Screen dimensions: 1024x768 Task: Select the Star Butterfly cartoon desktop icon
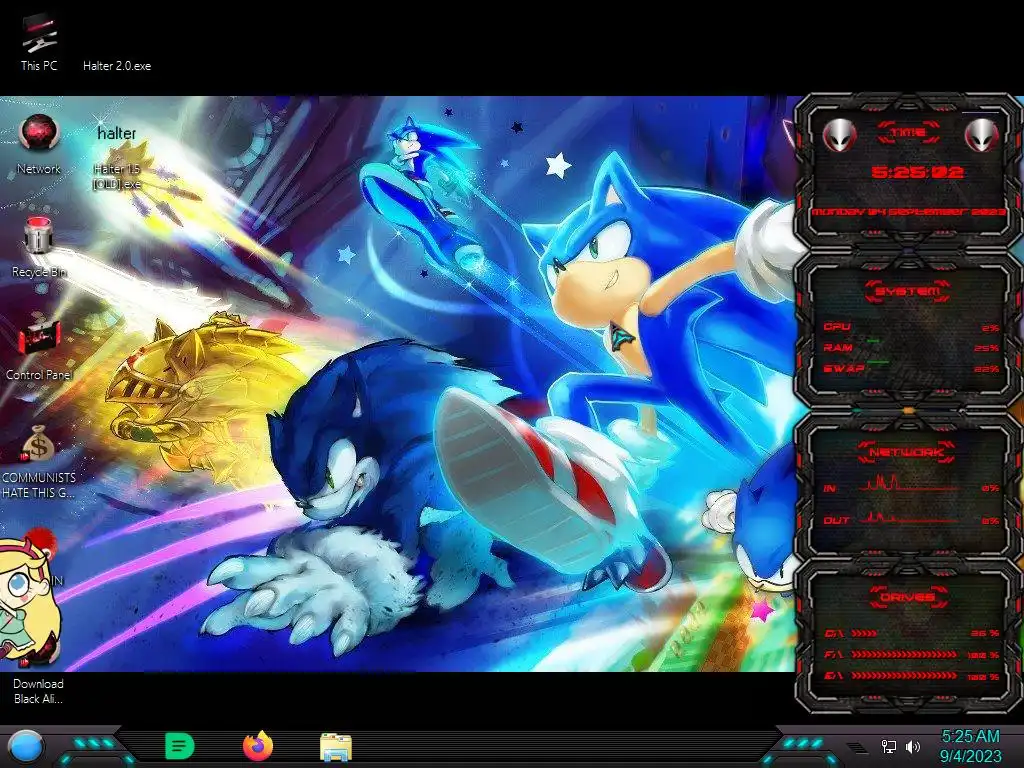pyautogui.click(x=31, y=596)
